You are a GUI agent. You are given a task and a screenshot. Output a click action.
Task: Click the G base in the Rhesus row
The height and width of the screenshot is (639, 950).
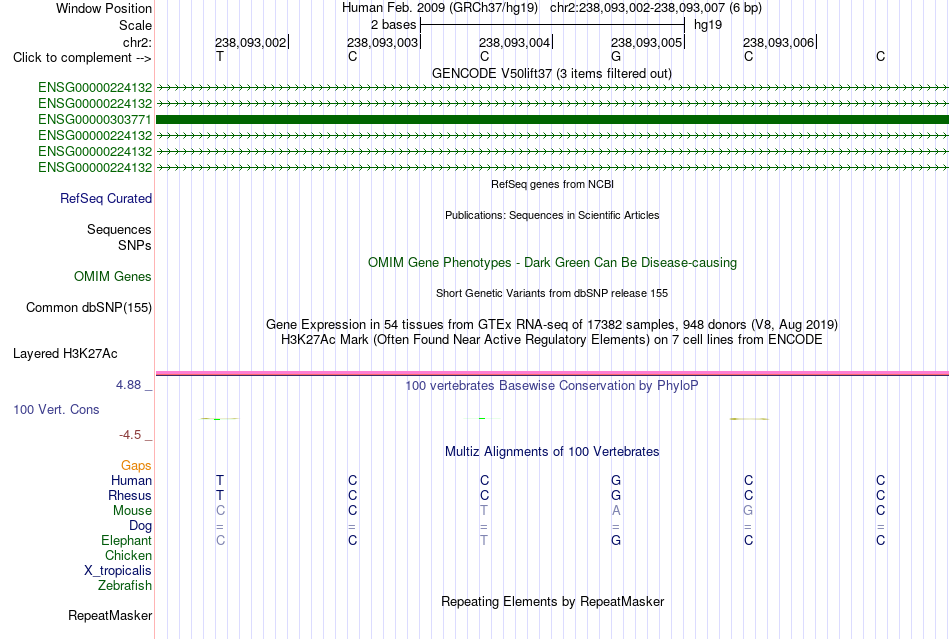tap(616, 495)
